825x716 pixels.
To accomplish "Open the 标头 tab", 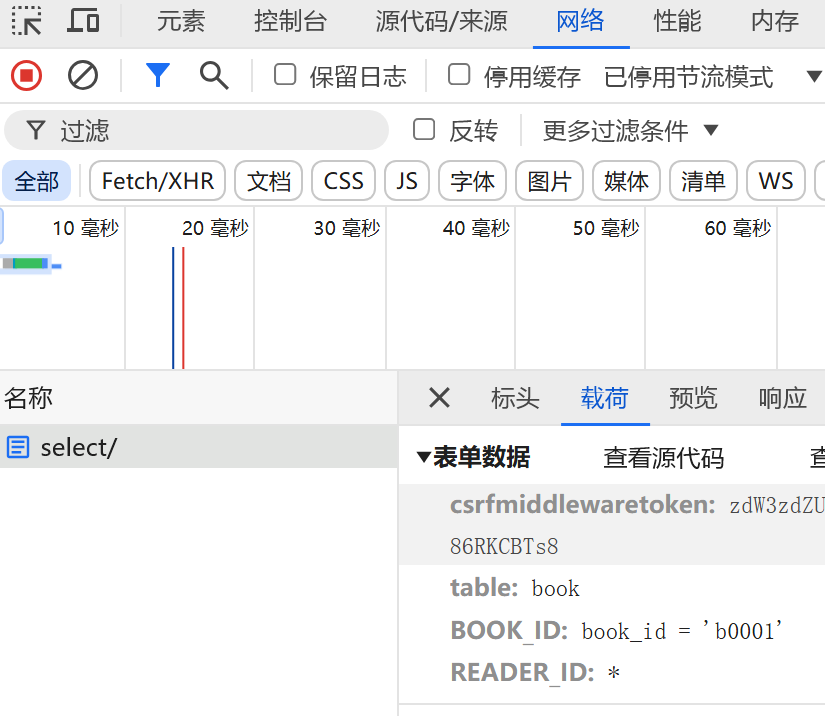I will tap(515, 398).
